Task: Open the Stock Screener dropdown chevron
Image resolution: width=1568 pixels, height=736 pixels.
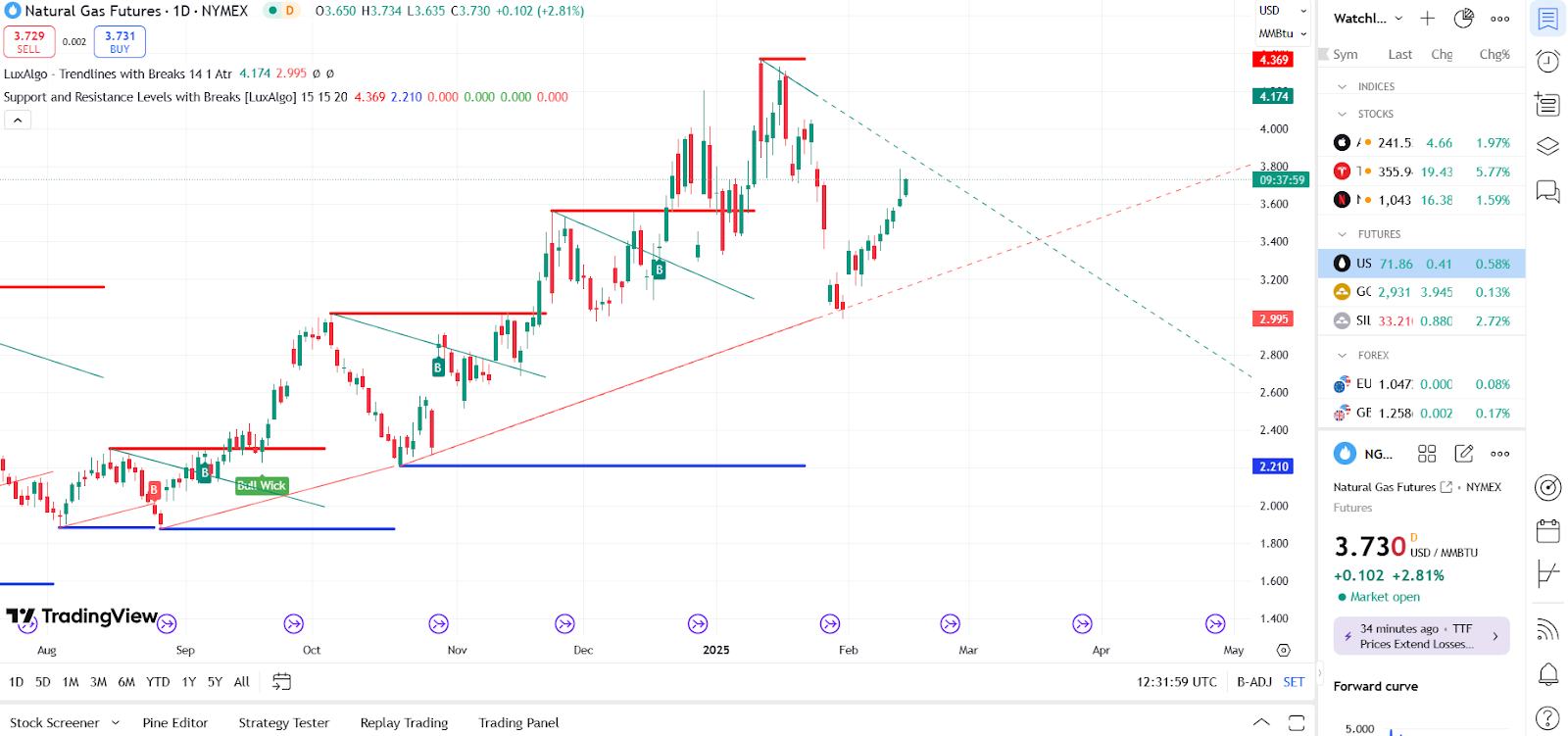Action: point(116,723)
